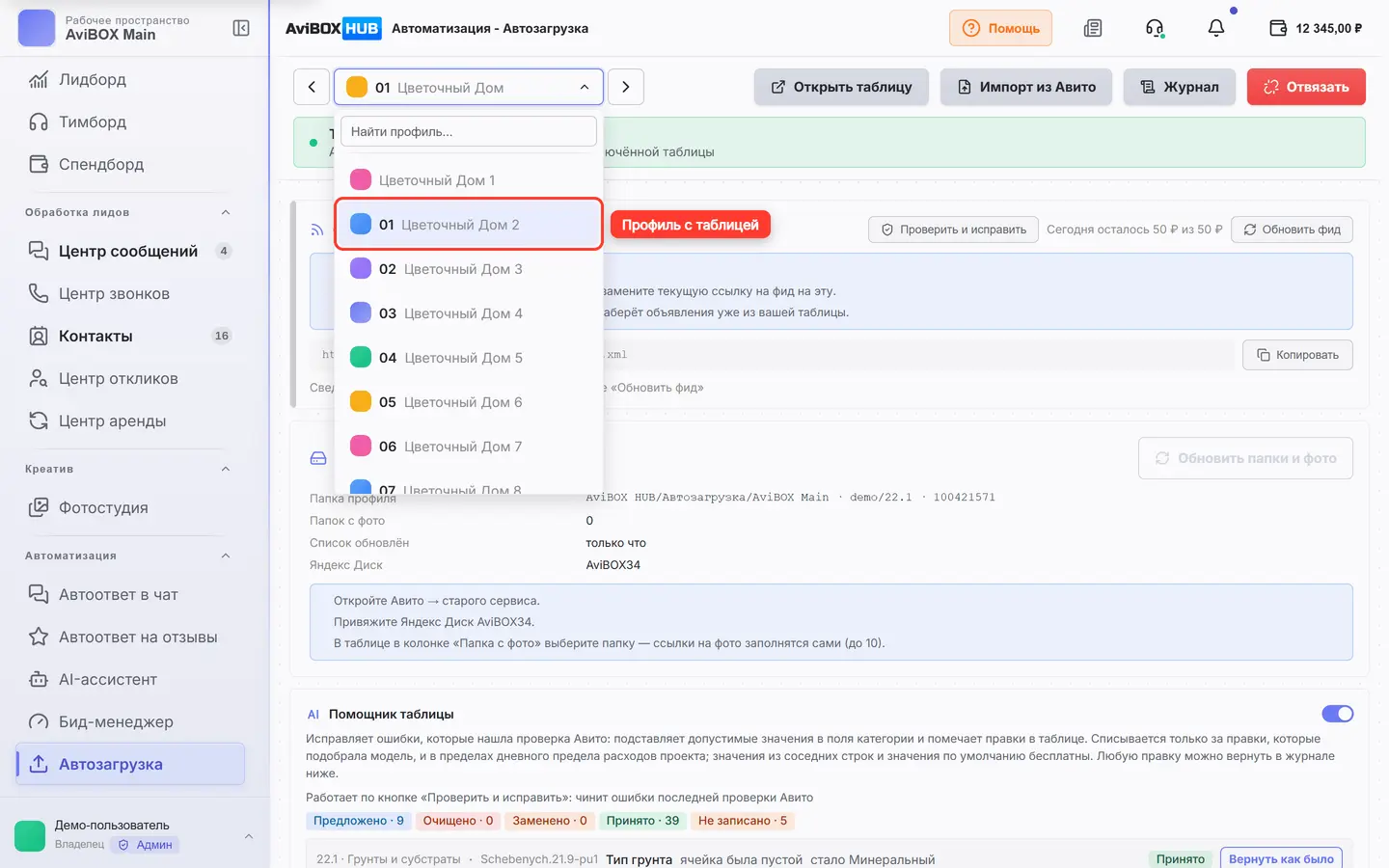1389x868 pixels.
Task: Choose profile 06 Цветочный Дом 7
Action: (x=469, y=447)
